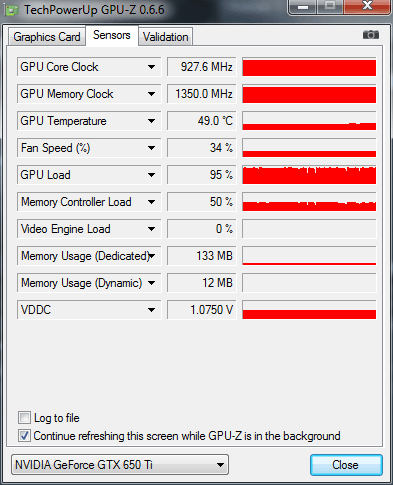393x485 pixels.
Task: Open the GPU Load sensor dropdown
Action: 151,175
